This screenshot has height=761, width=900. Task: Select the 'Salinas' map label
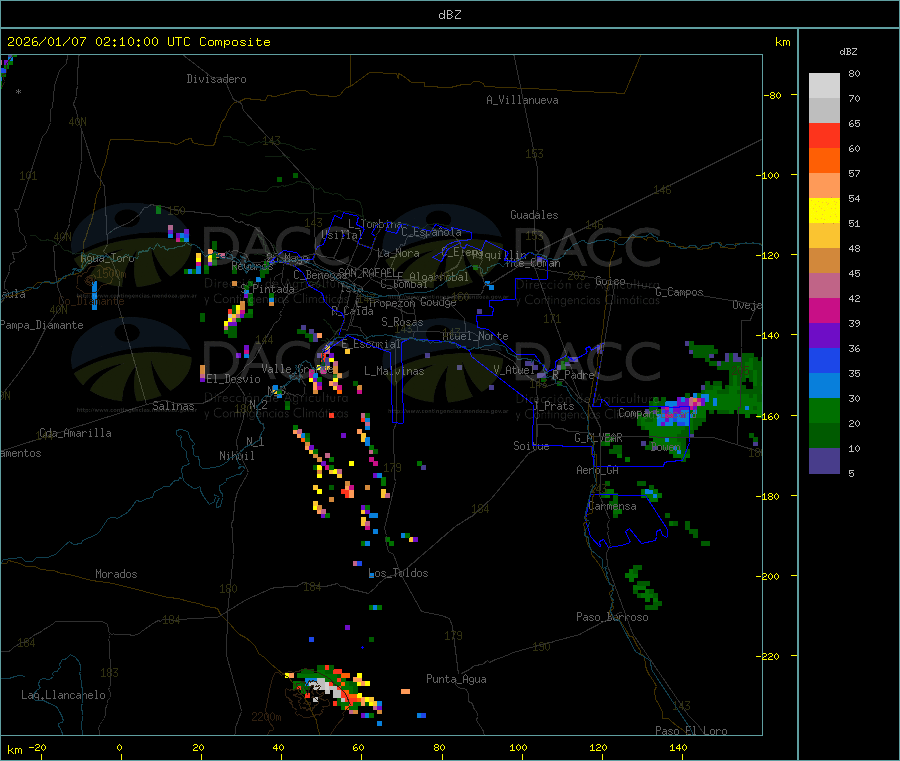(x=173, y=406)
